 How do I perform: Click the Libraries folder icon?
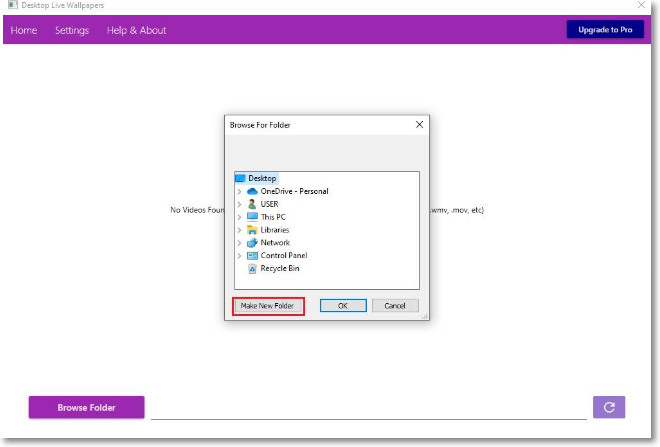252,230
